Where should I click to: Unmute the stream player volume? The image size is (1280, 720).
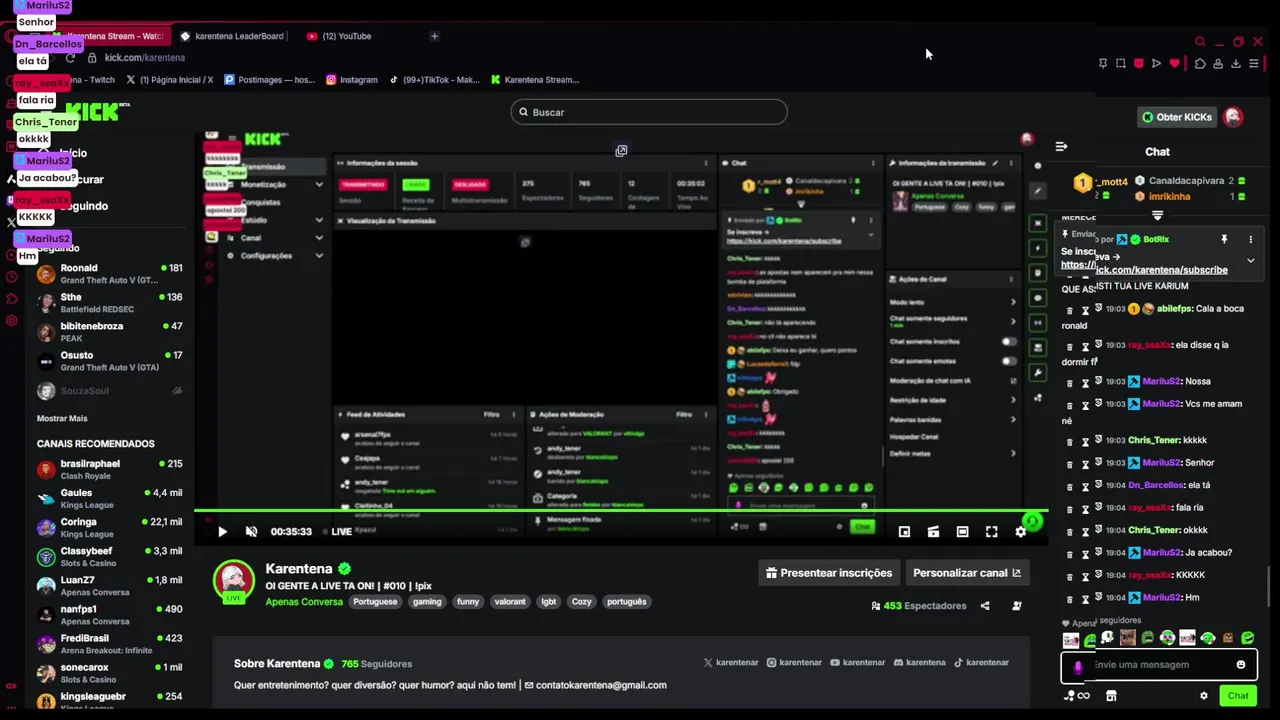pyautogui.click(x=251, y=532)
